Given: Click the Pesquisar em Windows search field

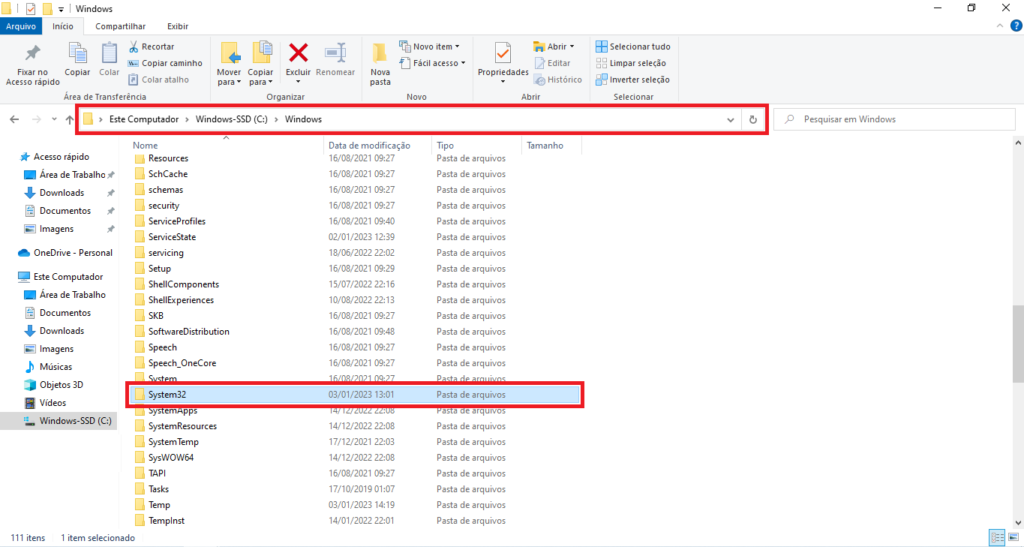Looking at the screenshot, I should click(x=890, y=119).
